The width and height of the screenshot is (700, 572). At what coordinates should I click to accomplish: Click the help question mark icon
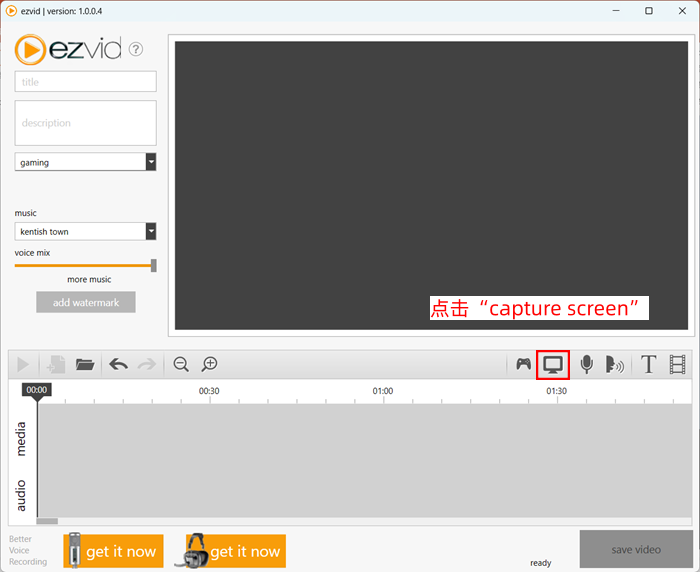136,49
